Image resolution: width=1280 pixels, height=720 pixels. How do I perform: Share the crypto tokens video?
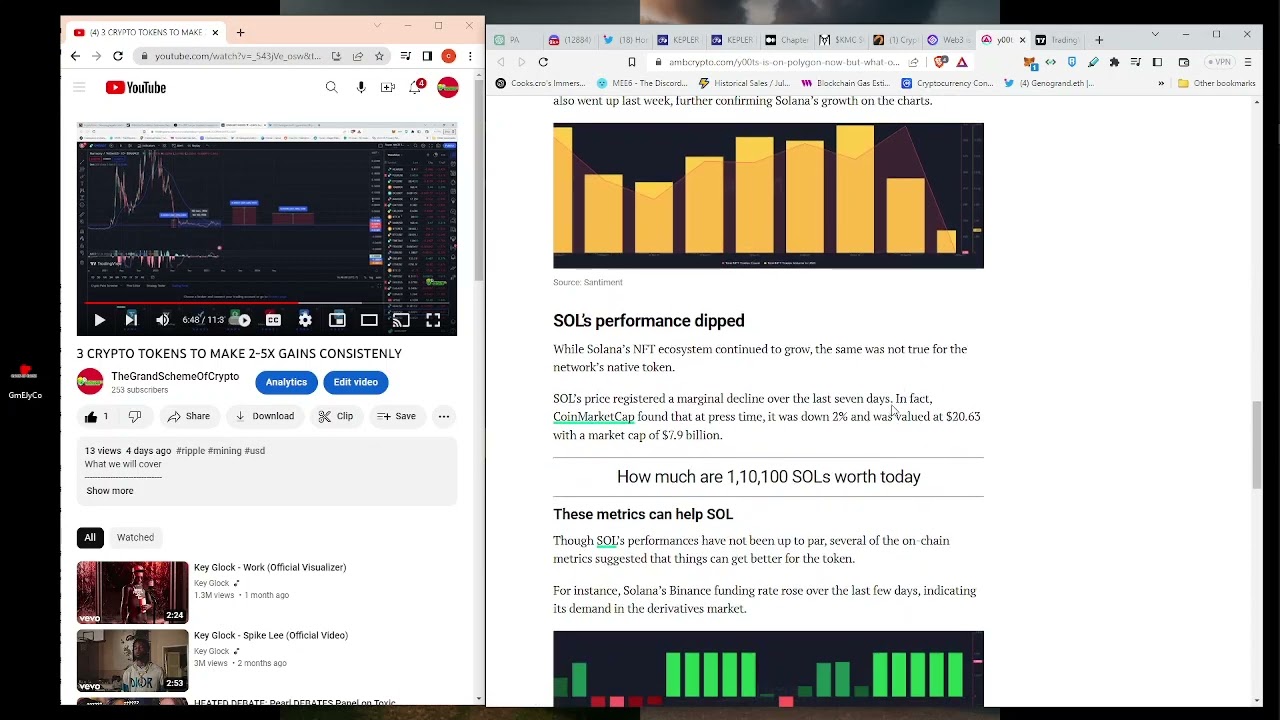188,416
